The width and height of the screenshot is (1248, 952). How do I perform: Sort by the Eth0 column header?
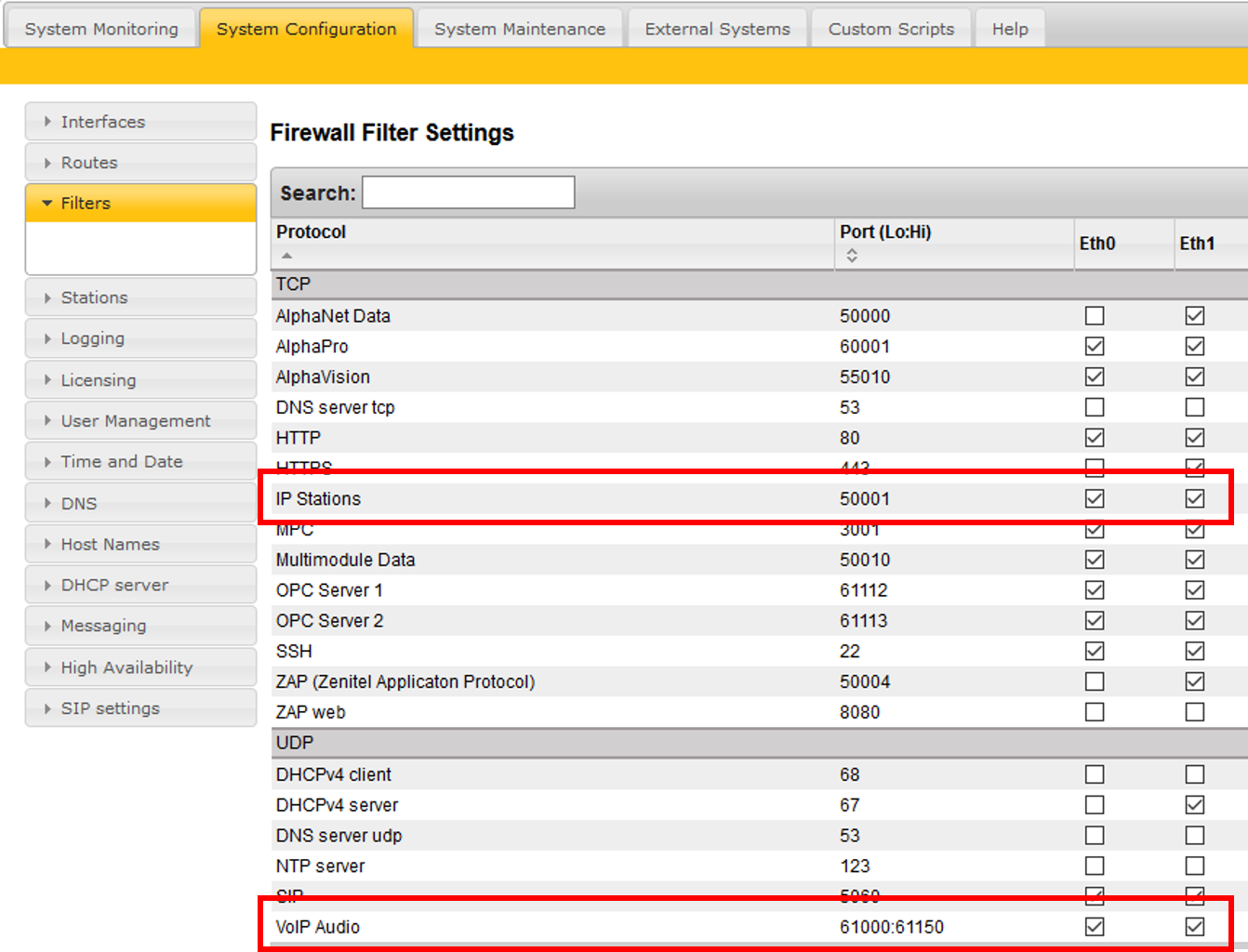[1097, 244]
